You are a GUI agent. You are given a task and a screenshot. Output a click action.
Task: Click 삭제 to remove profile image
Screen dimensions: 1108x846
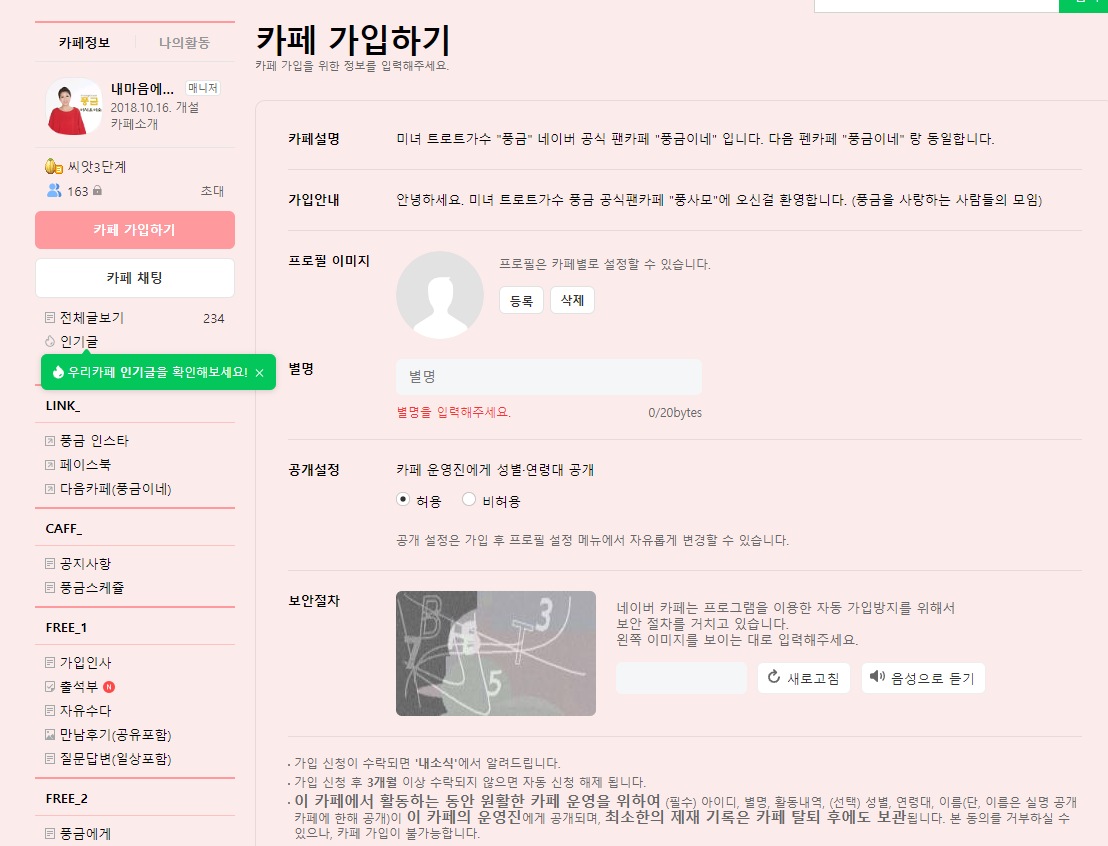click(572, 300)
